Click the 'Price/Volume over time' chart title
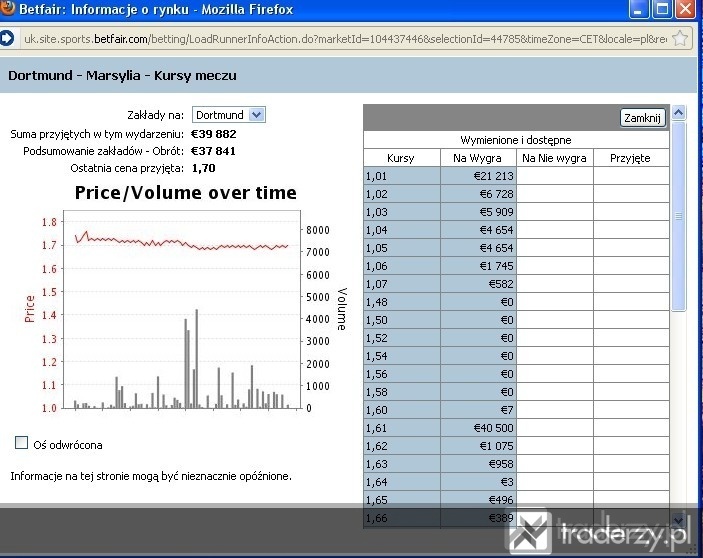The height and width of the screenshot is (558, 703). pos(186,192)
